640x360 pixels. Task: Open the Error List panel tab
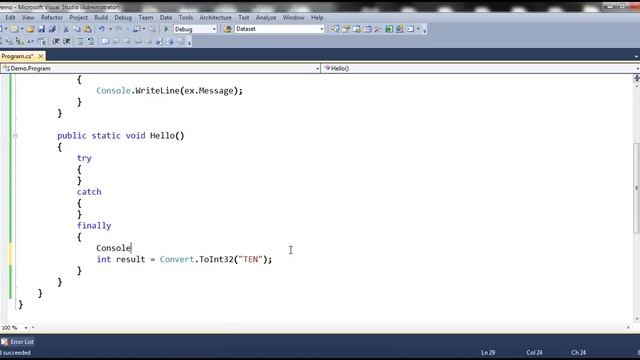click(18, 342)
